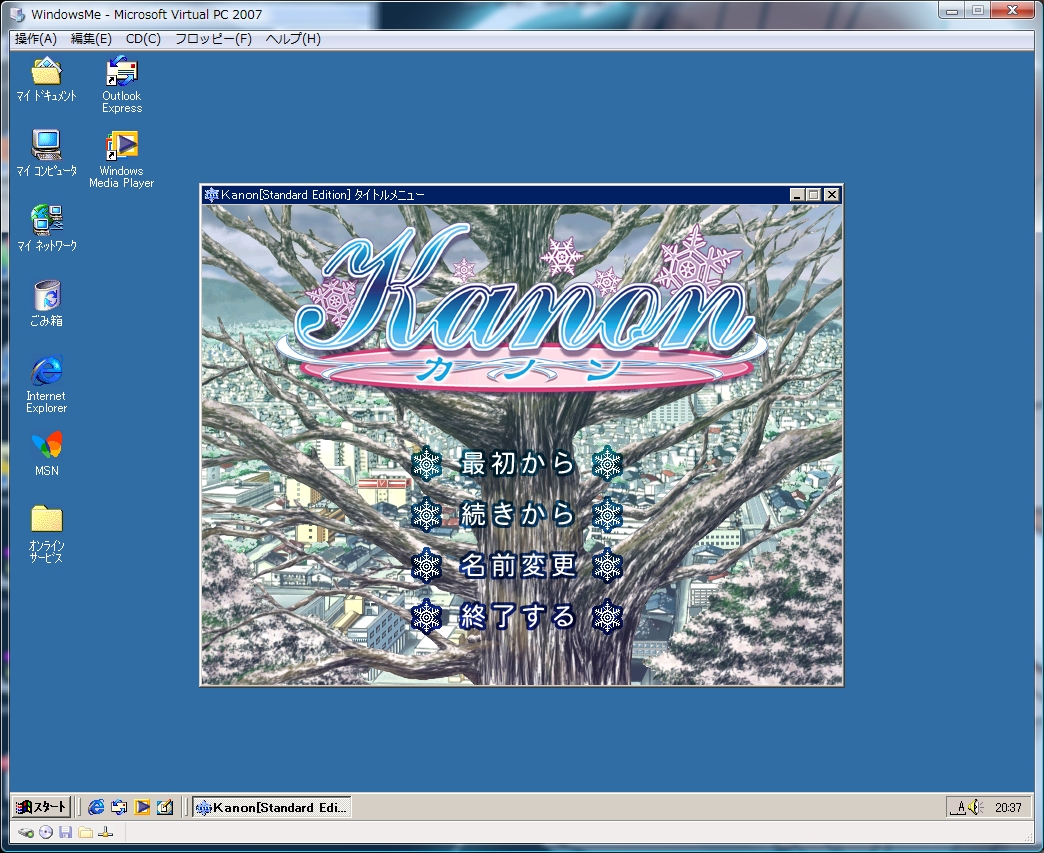This screenshot has width=1044, height=853.
Task: Click the スタート start button
Action: pyautogui.click(x=41, y=807)
